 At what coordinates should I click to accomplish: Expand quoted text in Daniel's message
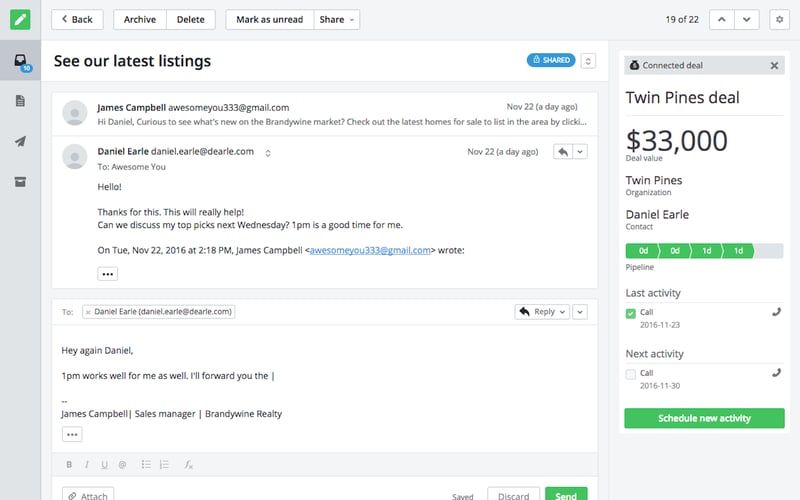point(108,274)
